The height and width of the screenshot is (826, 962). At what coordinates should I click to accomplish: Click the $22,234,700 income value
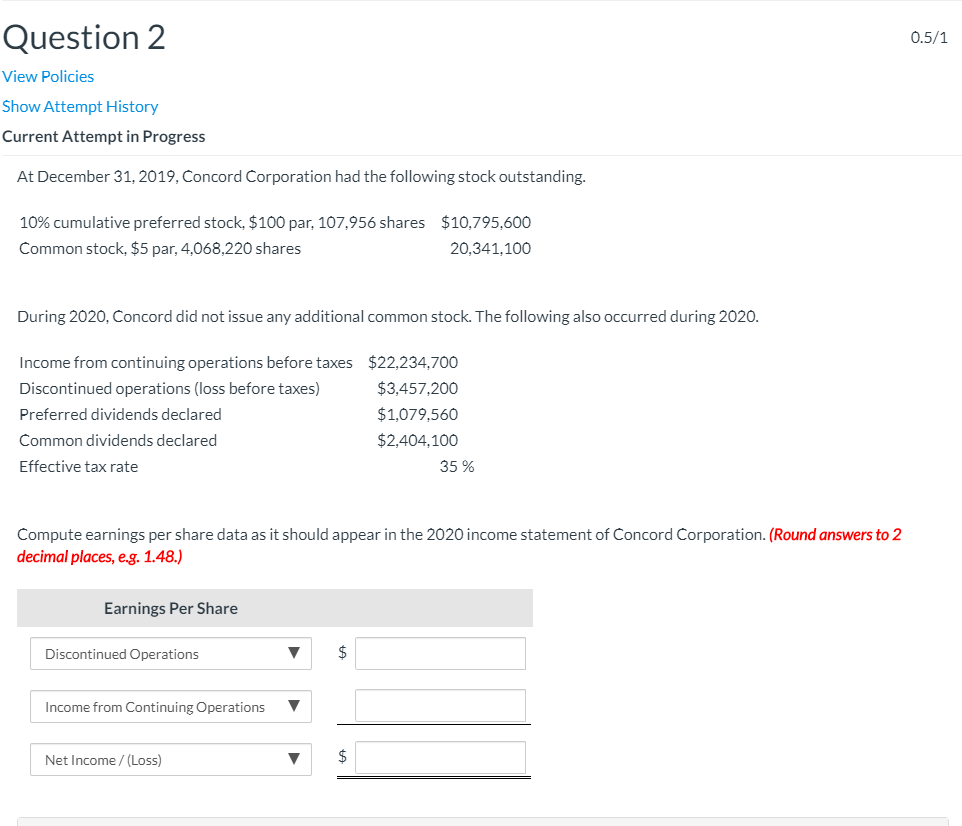pyautogui.click(x=413, y=363)
